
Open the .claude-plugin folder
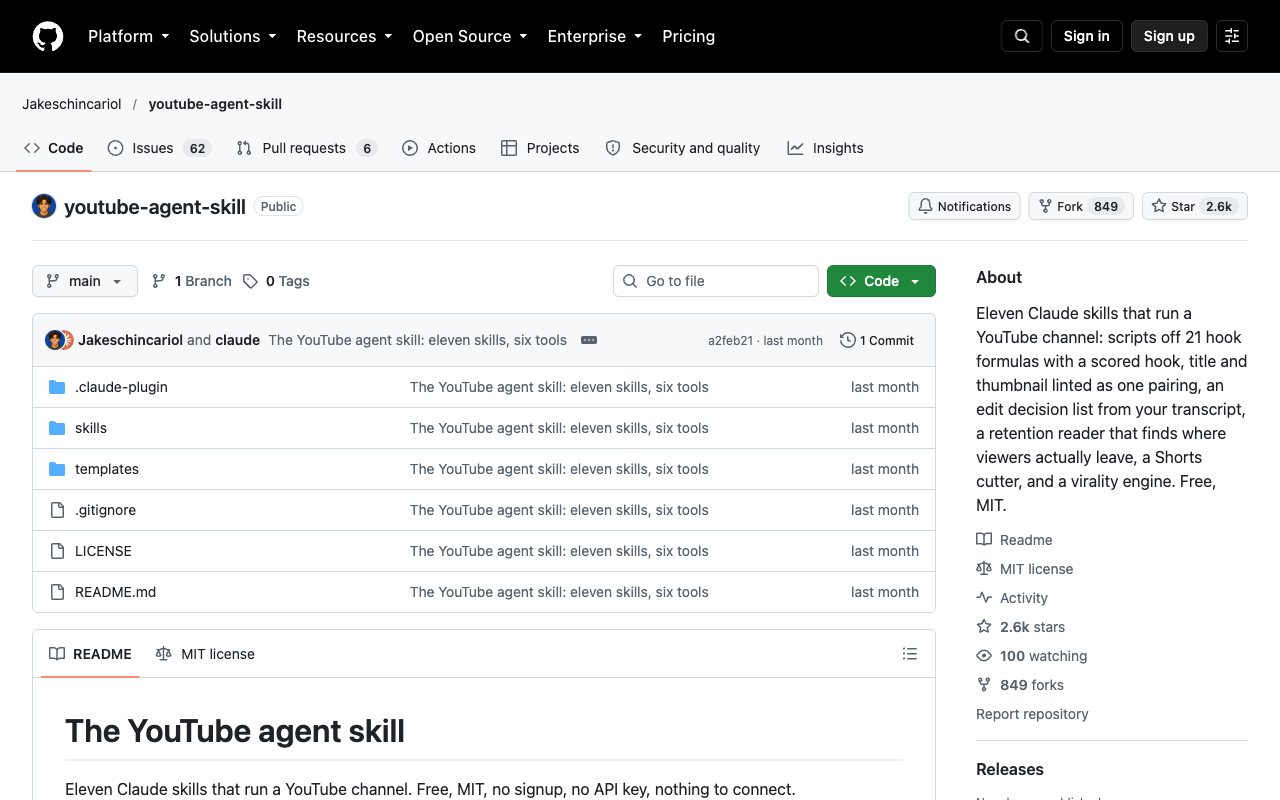(121, 387)
